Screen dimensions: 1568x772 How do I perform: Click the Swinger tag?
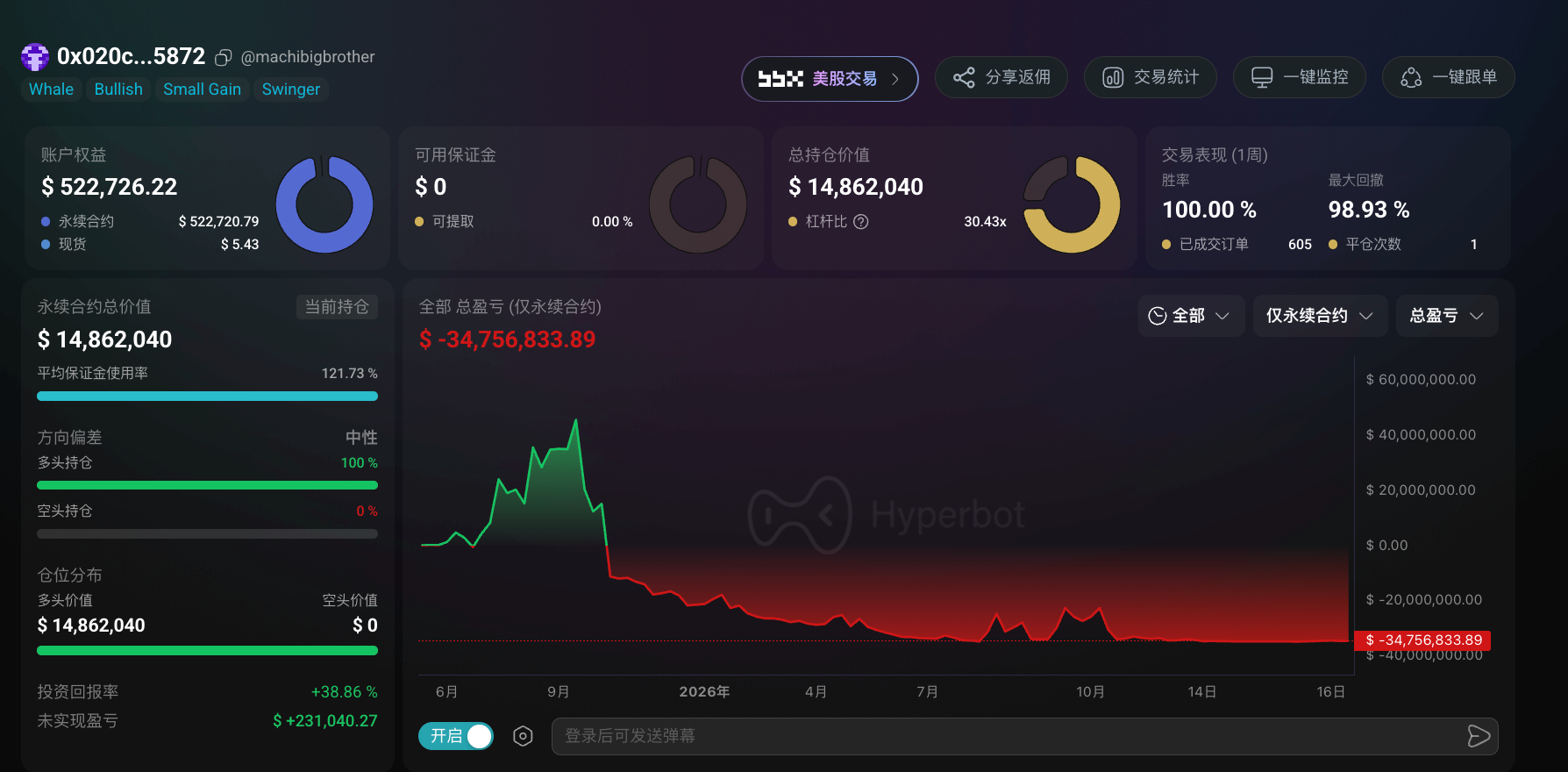291,89
